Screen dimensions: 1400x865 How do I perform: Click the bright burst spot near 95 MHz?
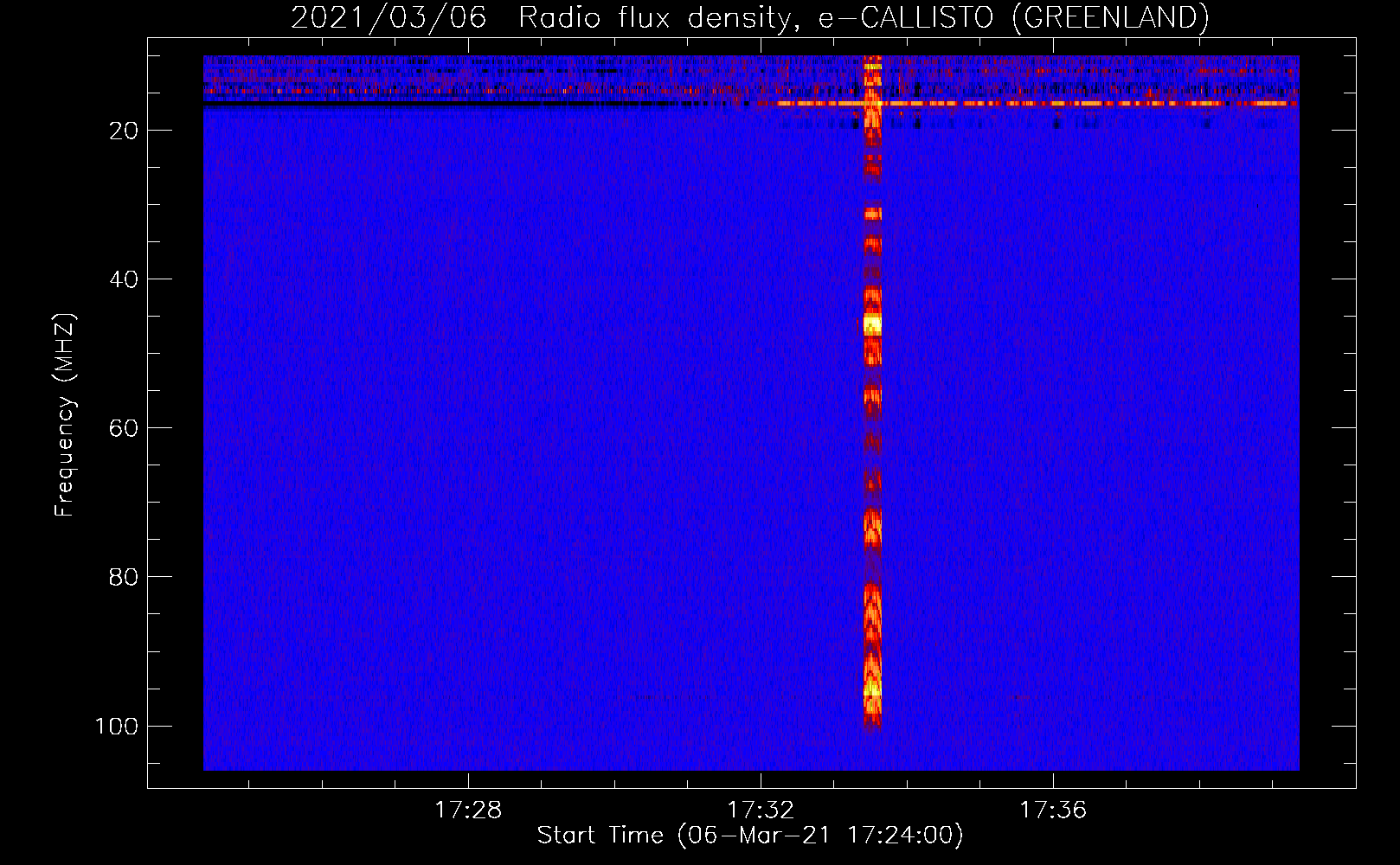click(x=872, y=690)
